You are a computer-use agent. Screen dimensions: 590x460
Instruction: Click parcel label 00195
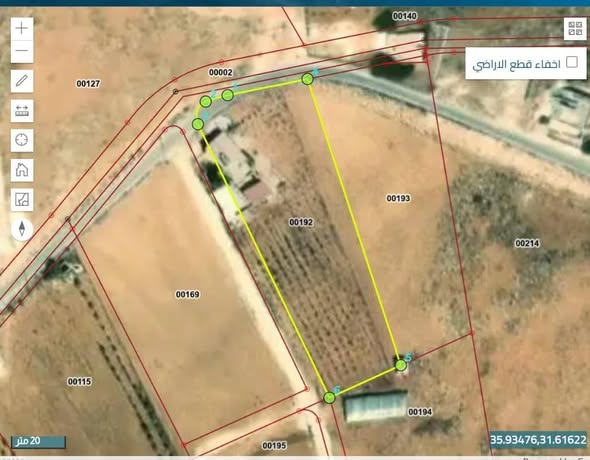point(274,446)
